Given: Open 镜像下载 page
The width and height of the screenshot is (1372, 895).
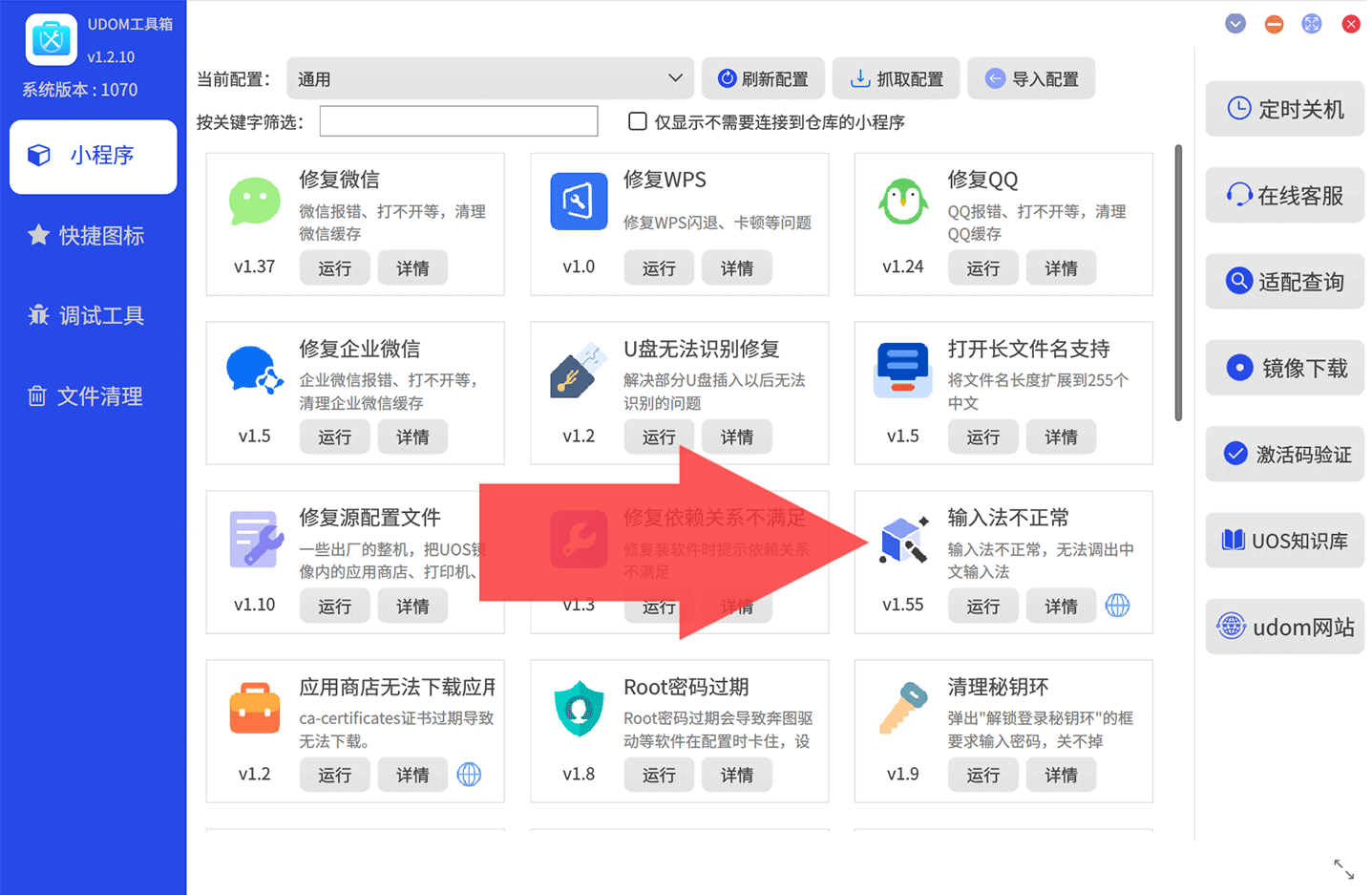Looking at the screenshot, I should pos(1284,368).
